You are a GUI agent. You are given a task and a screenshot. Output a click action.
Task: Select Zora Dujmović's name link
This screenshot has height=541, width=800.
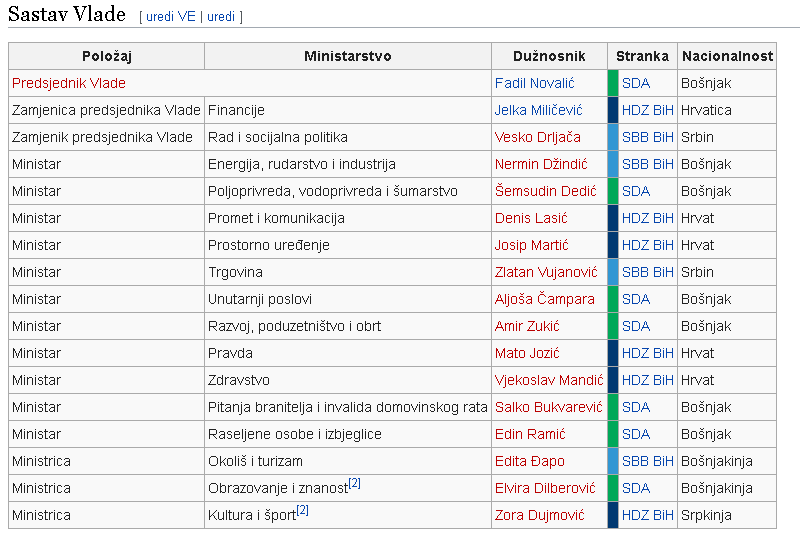[x=539, y=515]
